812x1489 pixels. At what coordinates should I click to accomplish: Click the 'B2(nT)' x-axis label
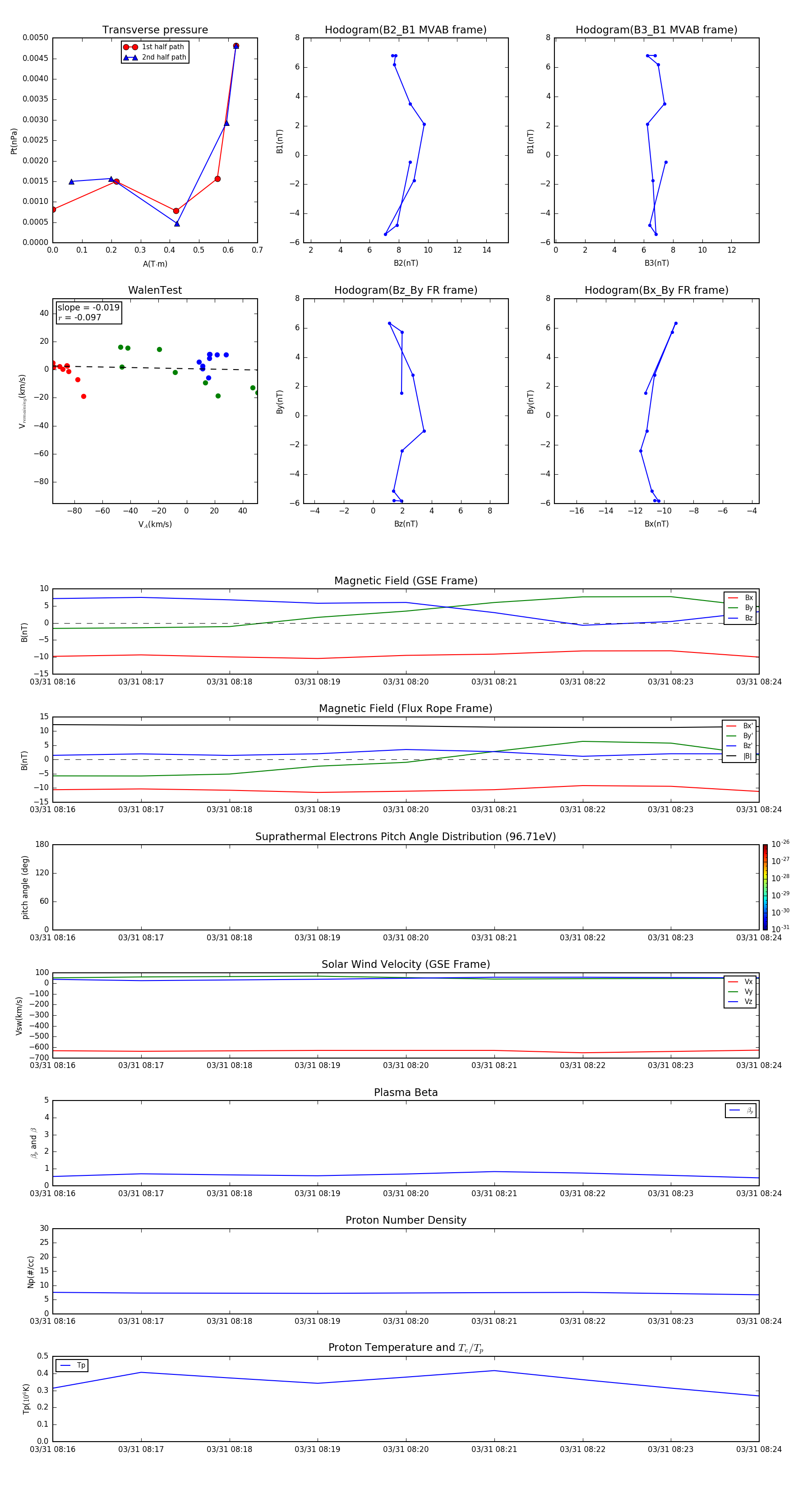406,263
